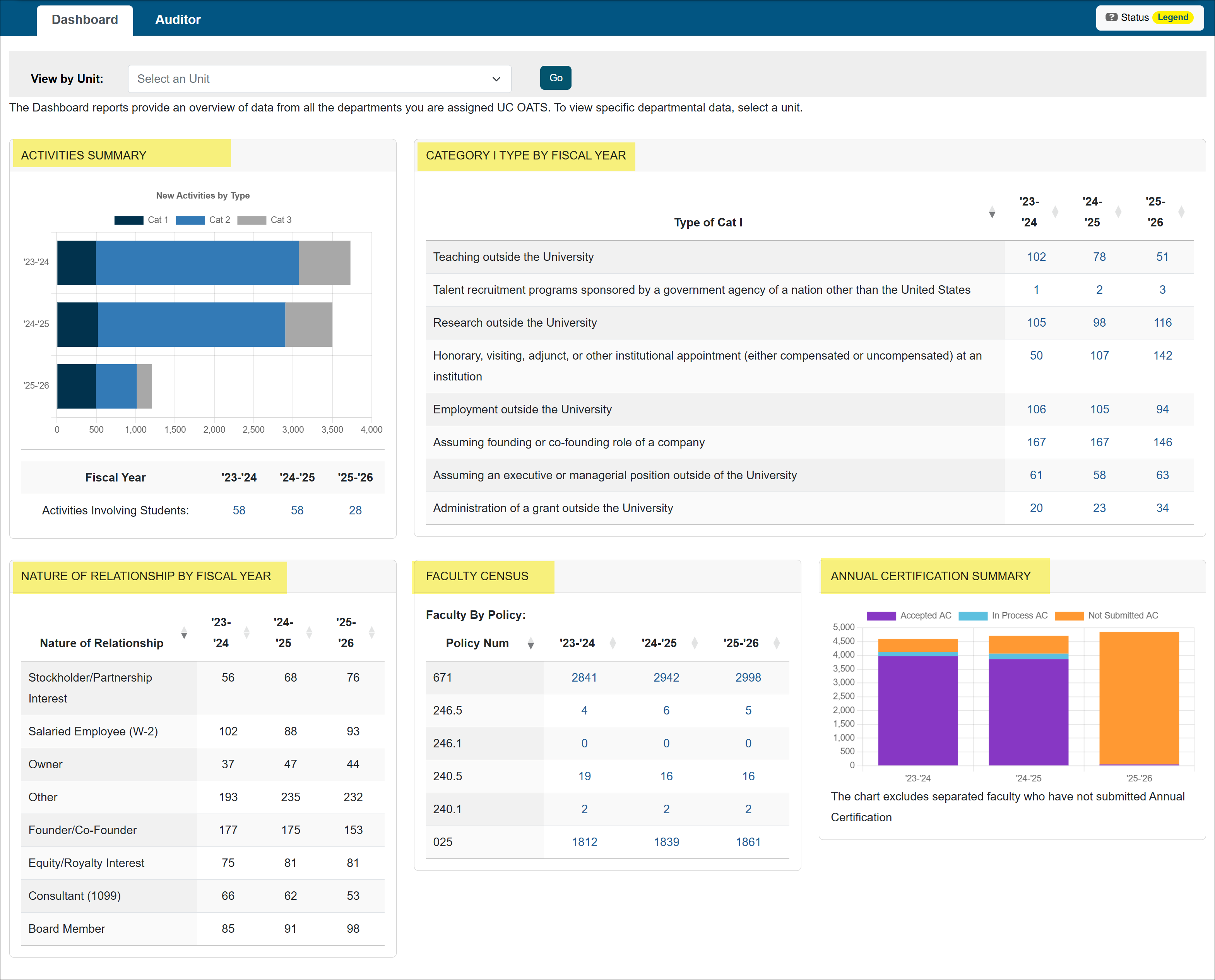Click the Go button
This screenshot has height=980, width=1215.
click(x=555, y=78)
